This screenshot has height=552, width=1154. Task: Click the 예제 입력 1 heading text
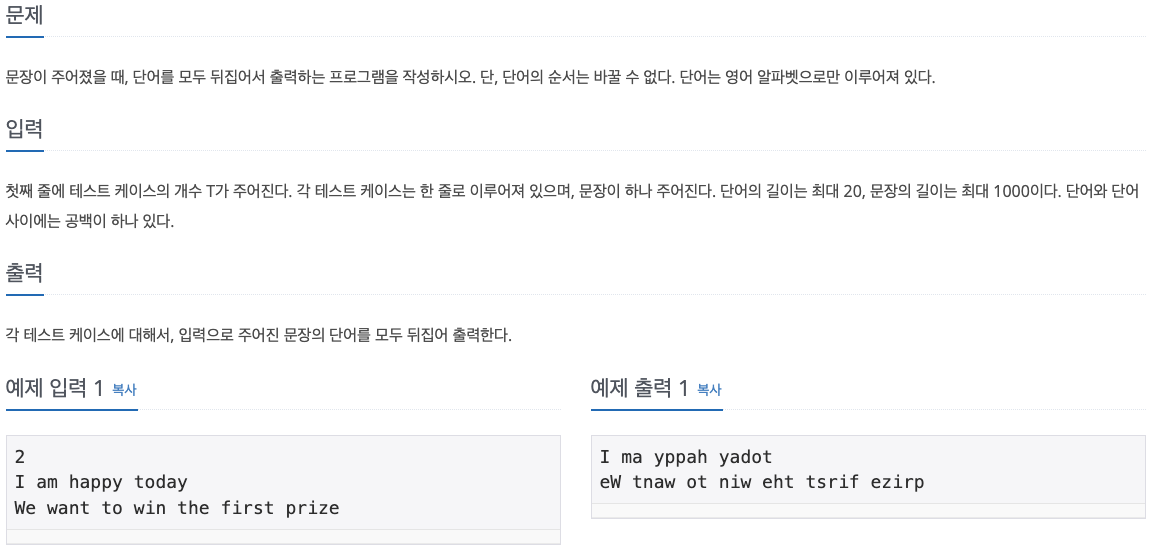[55, 389]
